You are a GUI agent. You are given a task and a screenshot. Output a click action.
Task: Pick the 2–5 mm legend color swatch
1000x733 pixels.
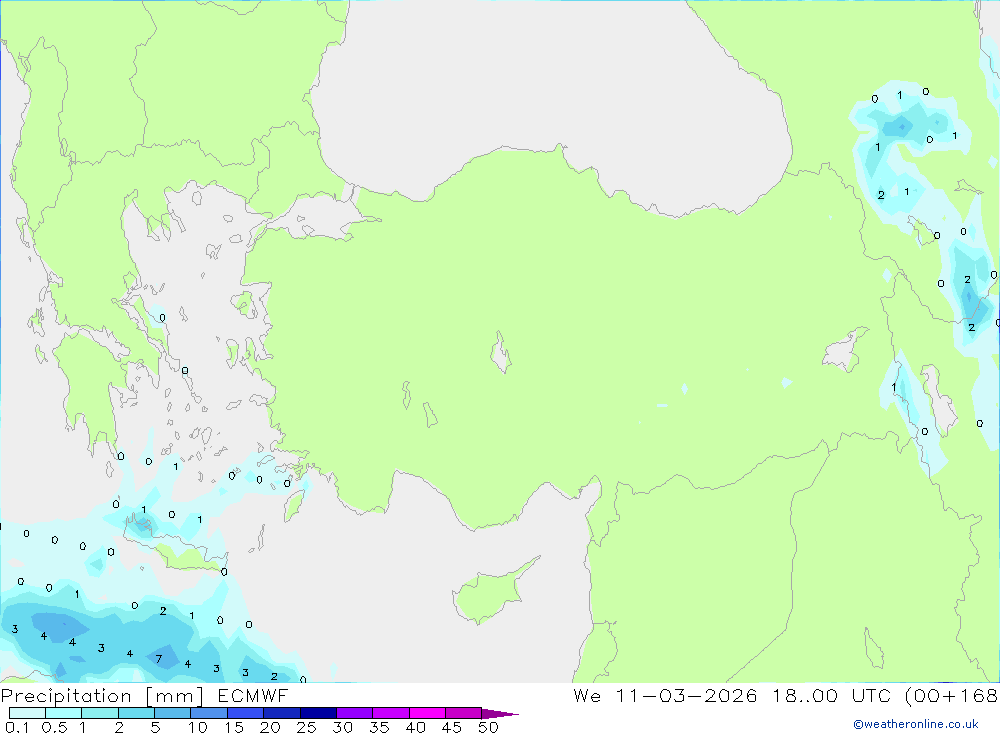click(x=136, y=713)
